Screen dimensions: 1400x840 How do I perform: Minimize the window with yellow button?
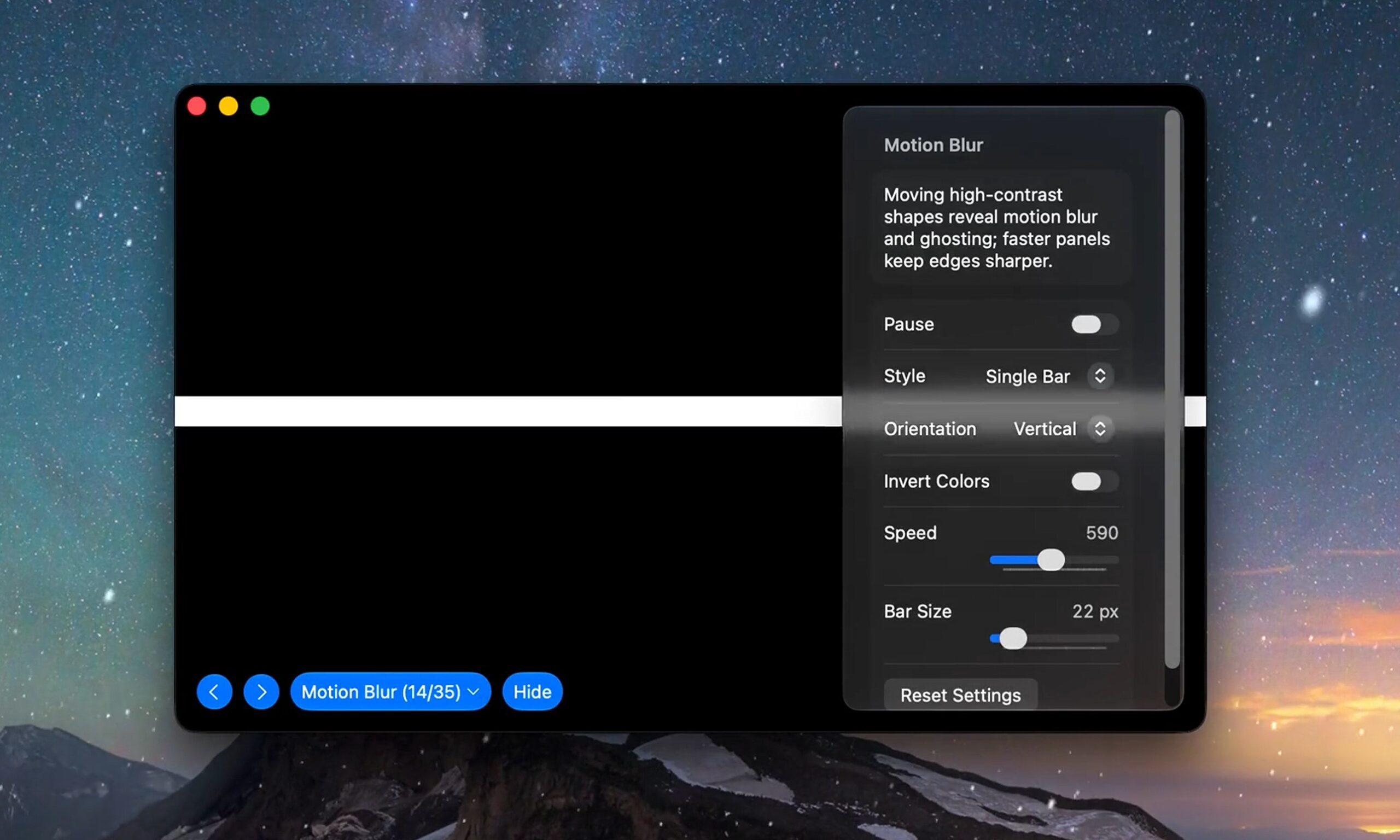coord(229,106)
